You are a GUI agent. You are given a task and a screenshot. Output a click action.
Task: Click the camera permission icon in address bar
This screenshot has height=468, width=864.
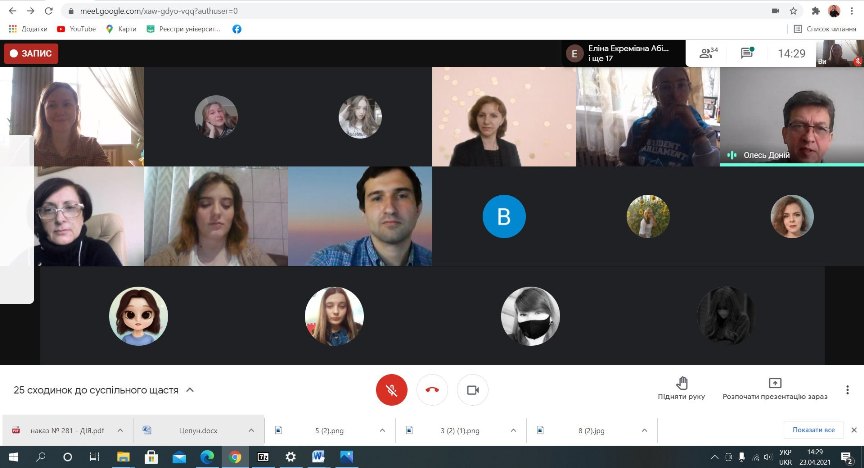click(775, 11)
